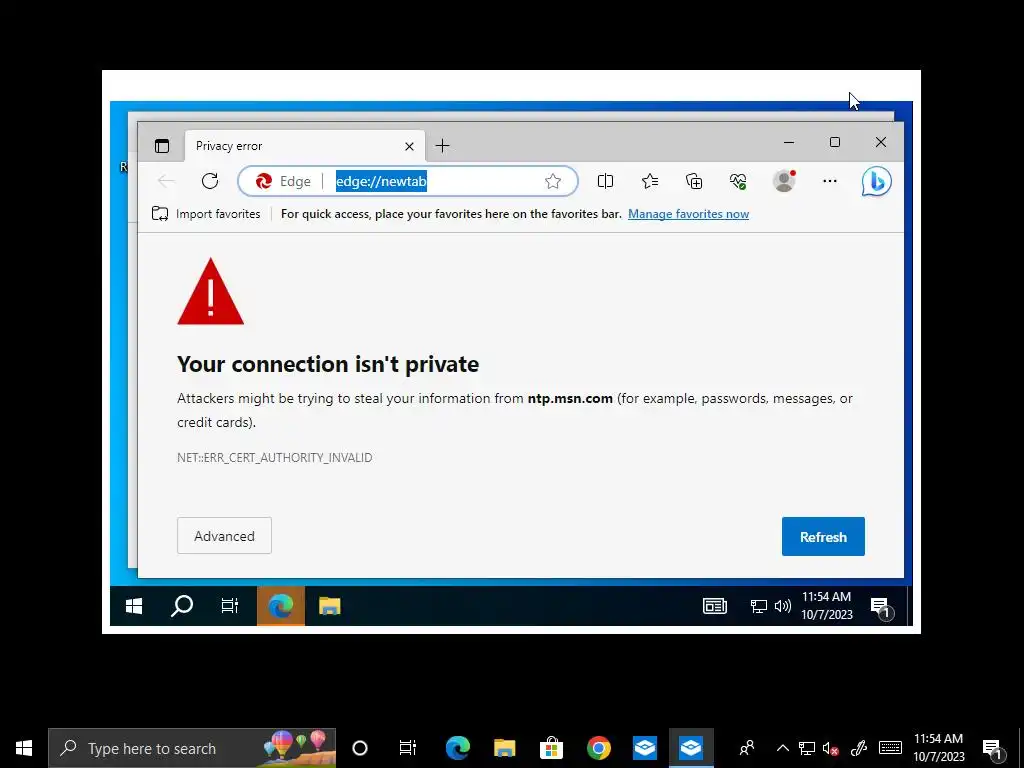
Task: Click host muted volume icon
Action: point(830,748)
